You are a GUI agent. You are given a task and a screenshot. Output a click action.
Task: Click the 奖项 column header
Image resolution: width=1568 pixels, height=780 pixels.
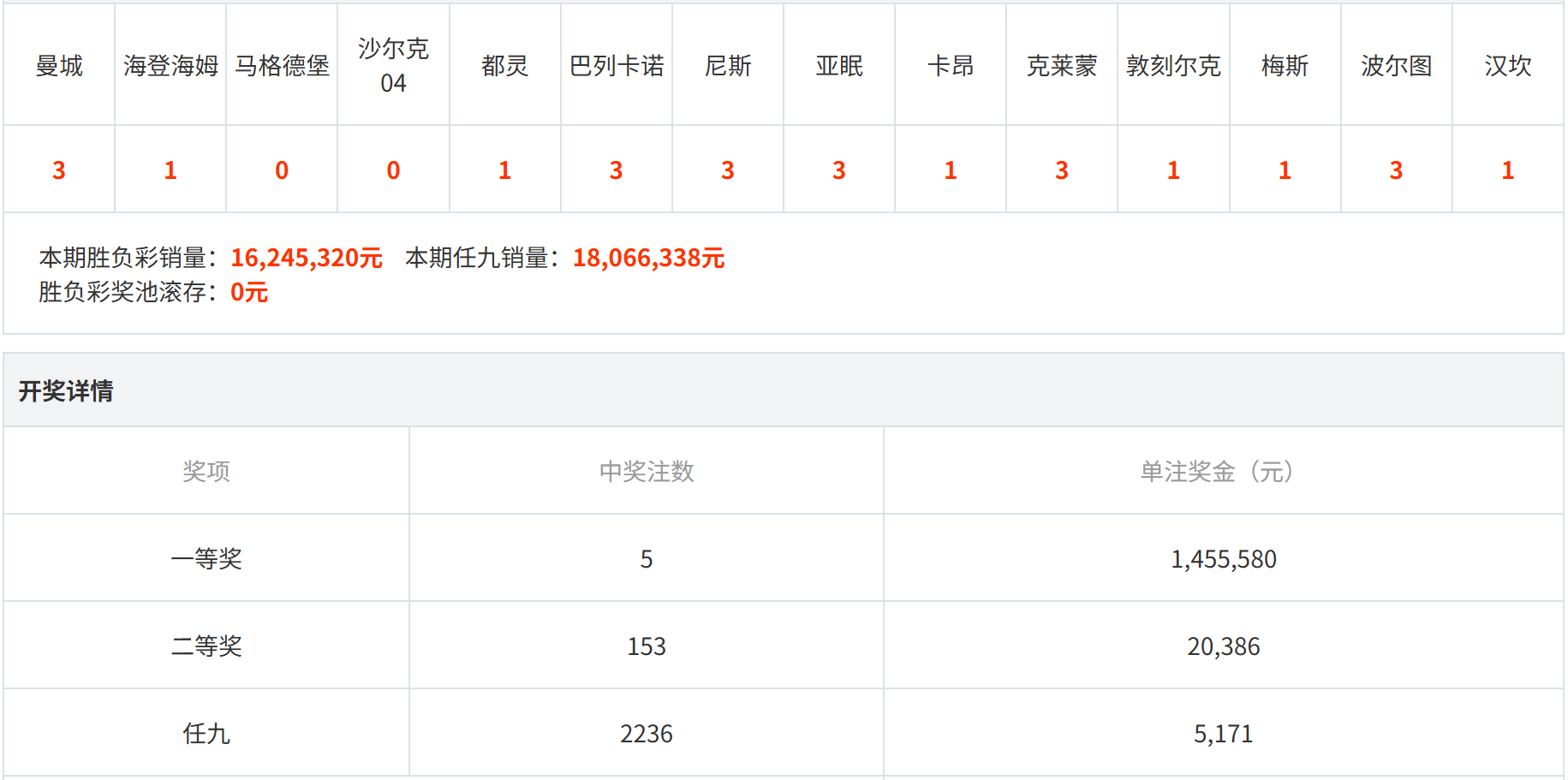[206, 471]
